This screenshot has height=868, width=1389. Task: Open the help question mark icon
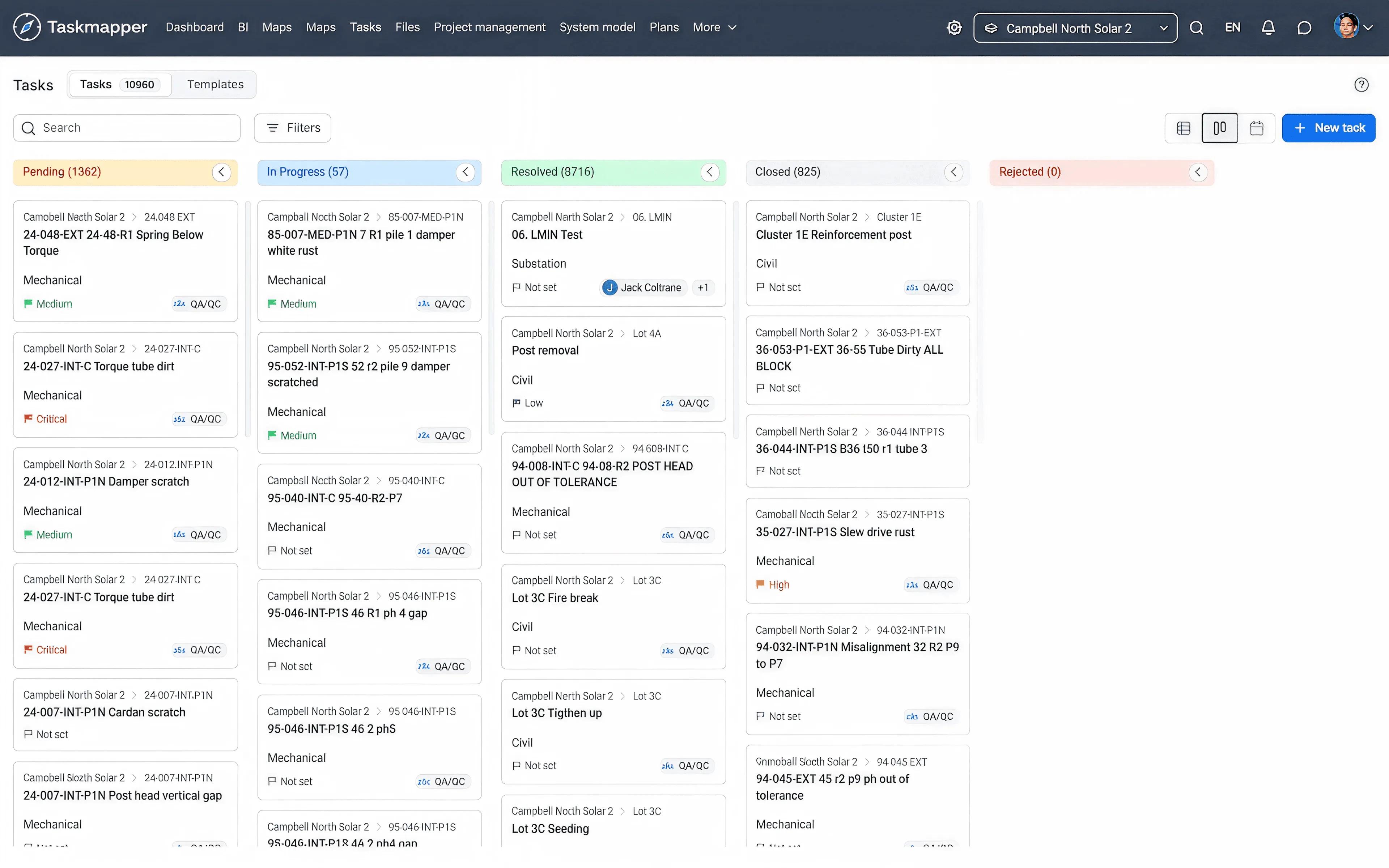(x=1361, y=85)
